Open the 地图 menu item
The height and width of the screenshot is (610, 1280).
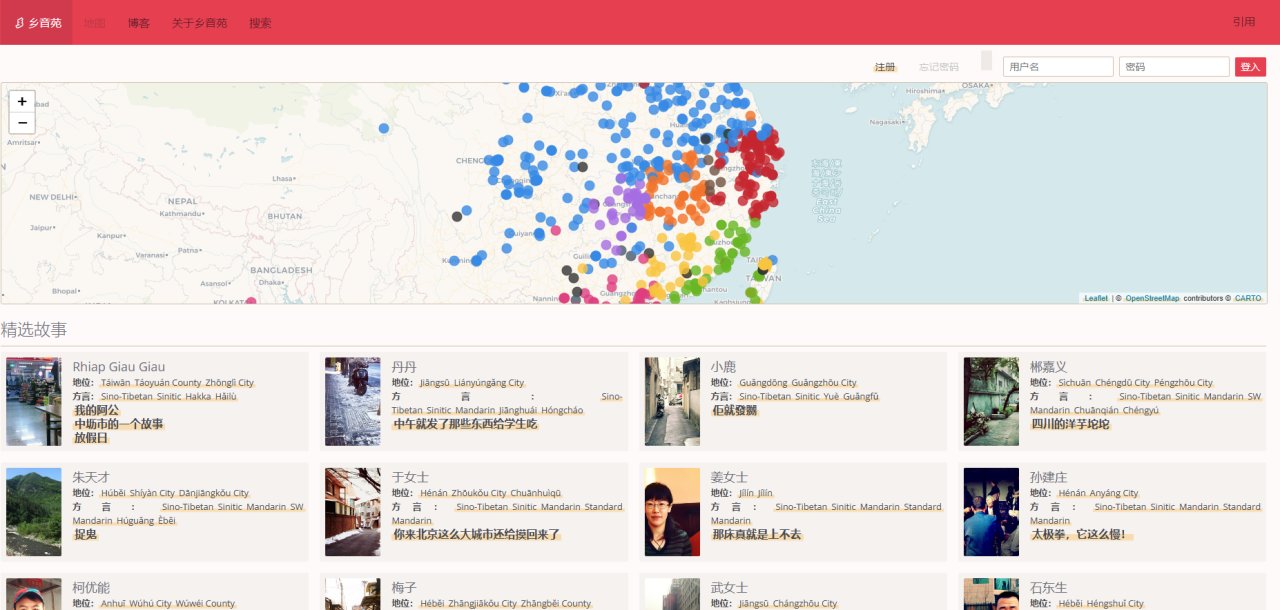coord(95,22)
